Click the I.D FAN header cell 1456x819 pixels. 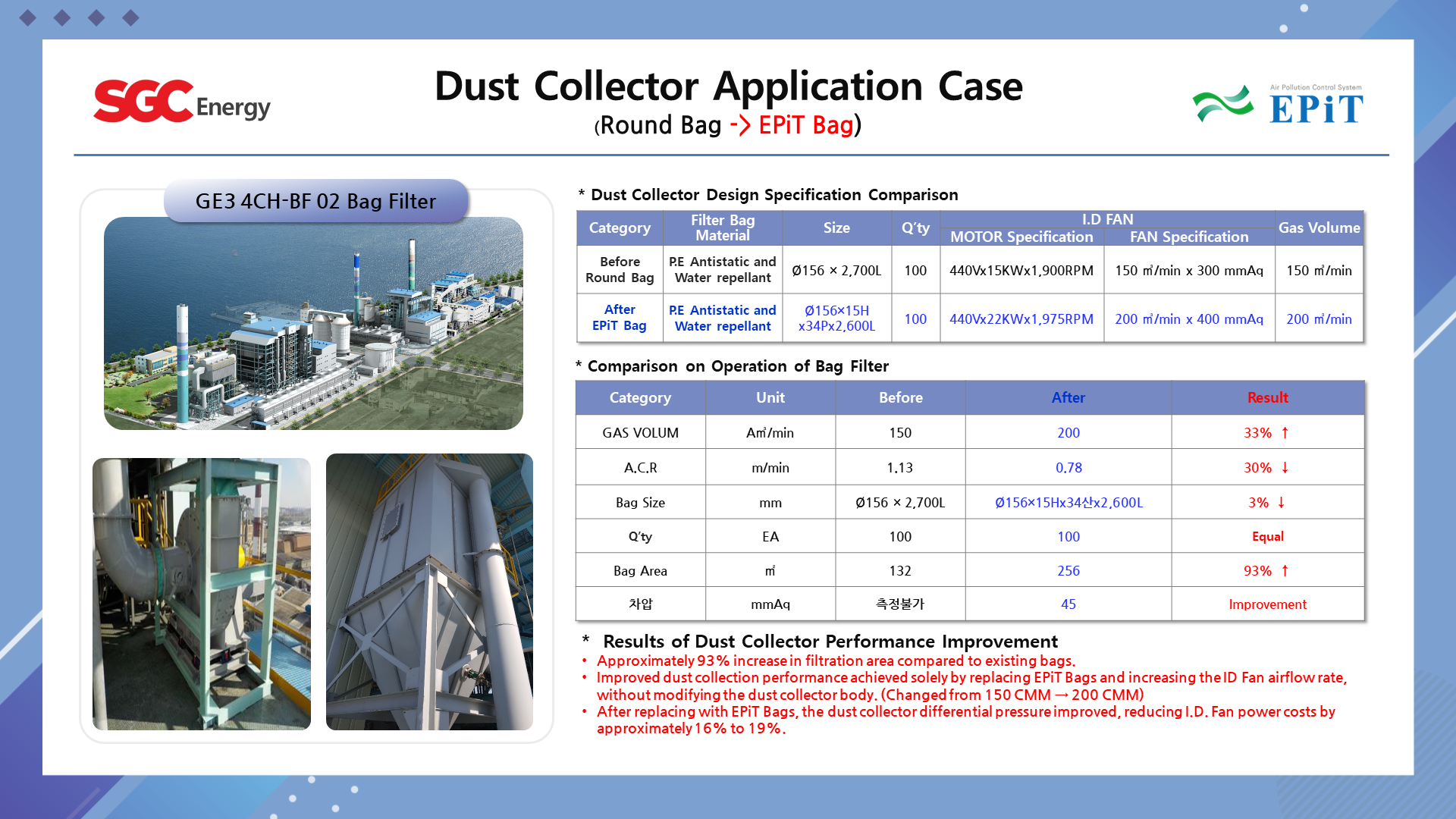(x=1107, y=219)
